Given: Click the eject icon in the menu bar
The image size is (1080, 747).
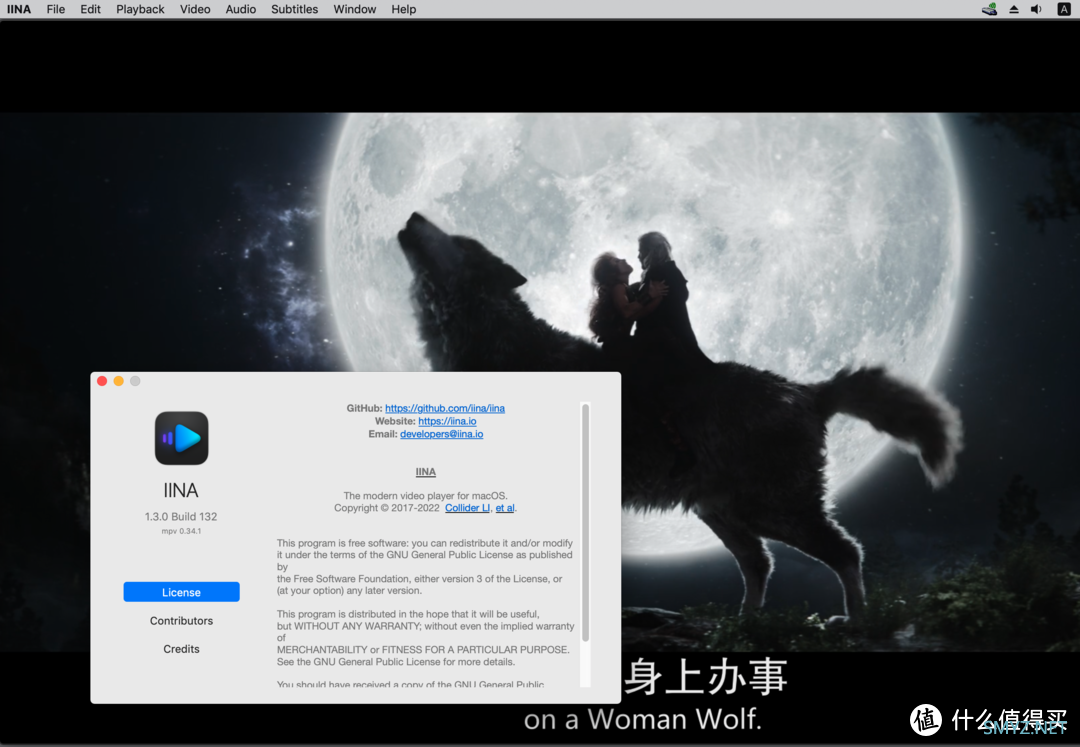Looking at the screenshot, I should click(x=1014, y=9).
